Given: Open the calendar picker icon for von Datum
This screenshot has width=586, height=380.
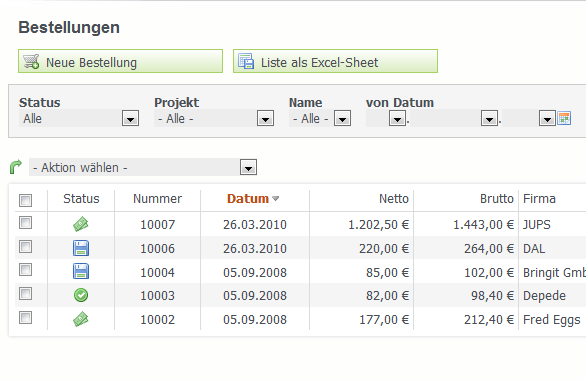Looking at the screenshot, I should pyautogui.click(x=564, y=118).
